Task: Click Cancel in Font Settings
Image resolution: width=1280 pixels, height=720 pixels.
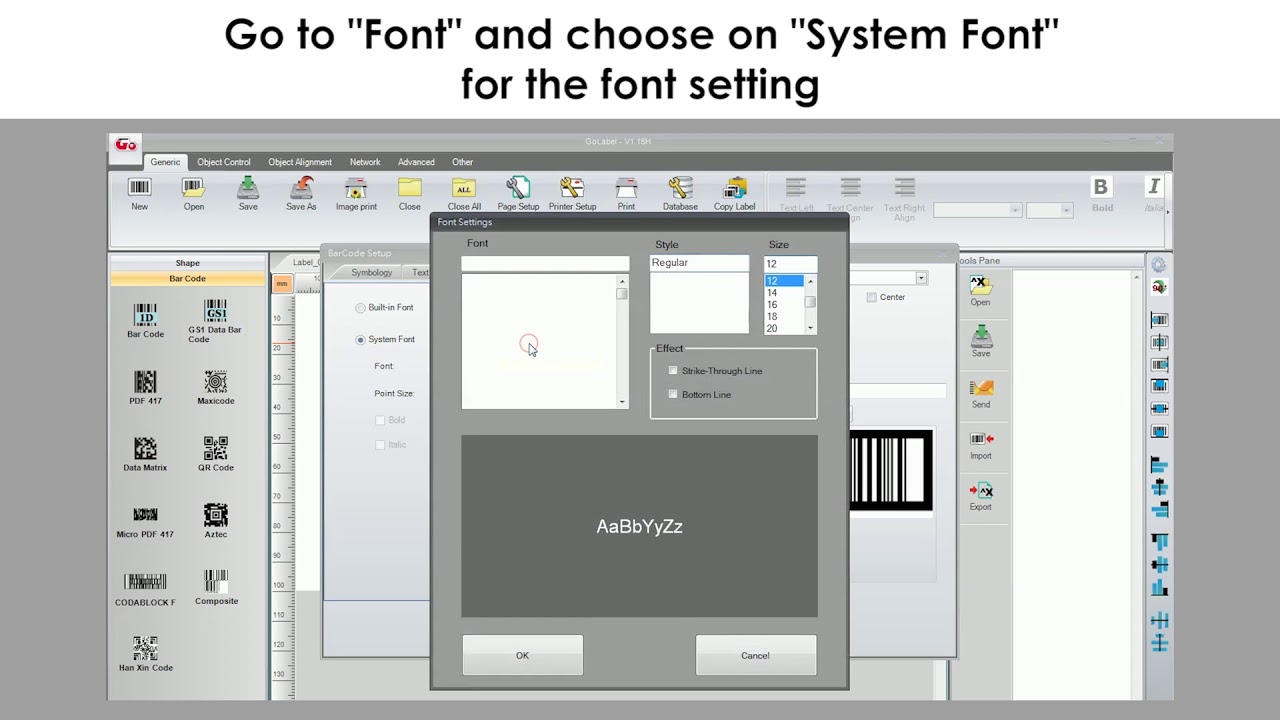Action: (x=756, y=656)
